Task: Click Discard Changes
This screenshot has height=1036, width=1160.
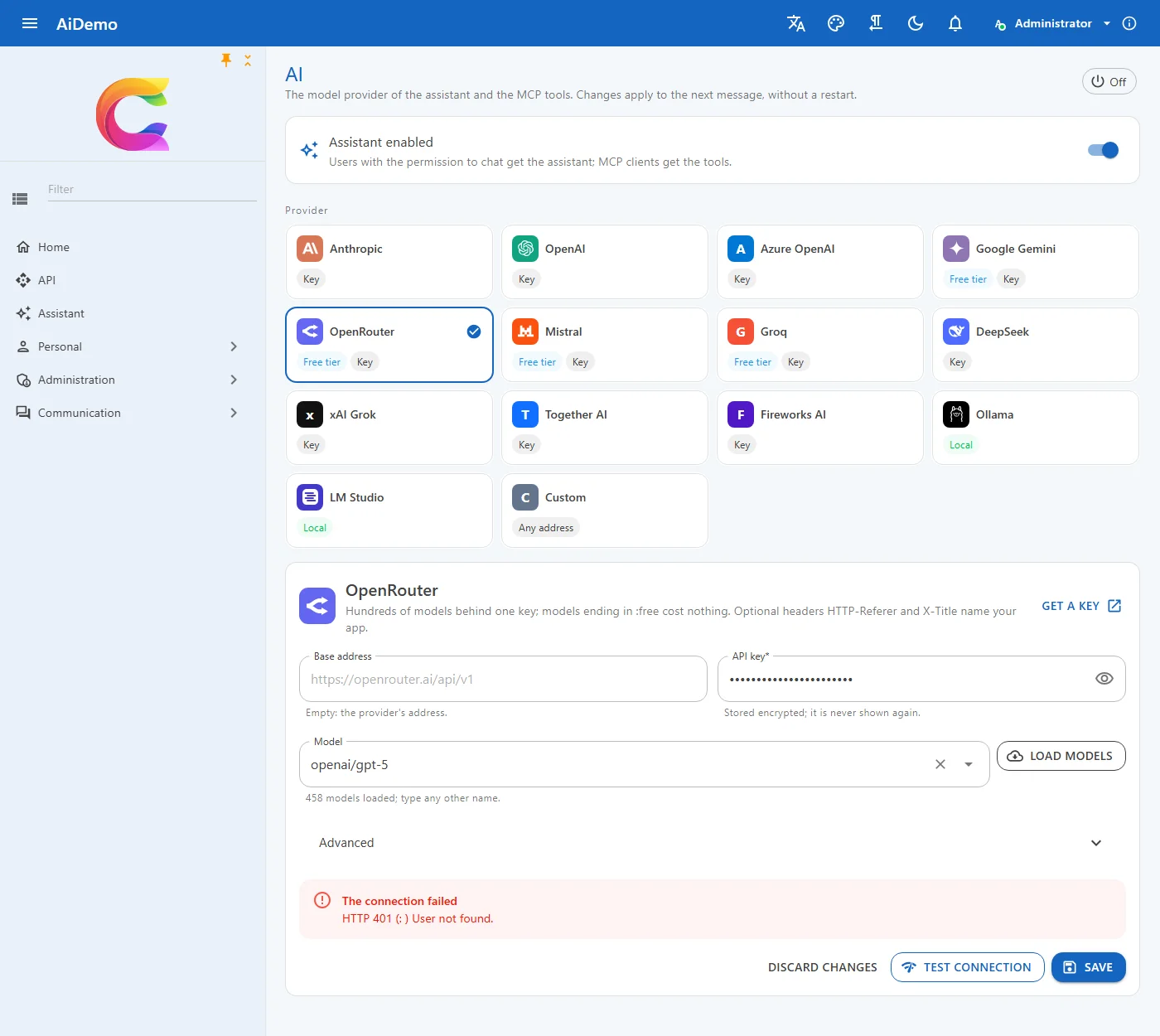Action: pos(823,967)
